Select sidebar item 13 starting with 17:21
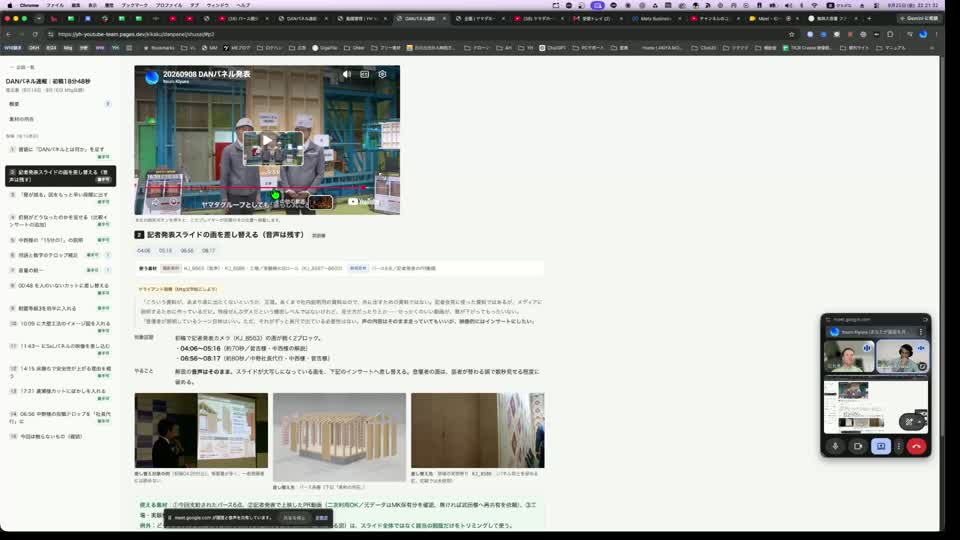Viewport: 960px width, 540px height. (60, 394)
